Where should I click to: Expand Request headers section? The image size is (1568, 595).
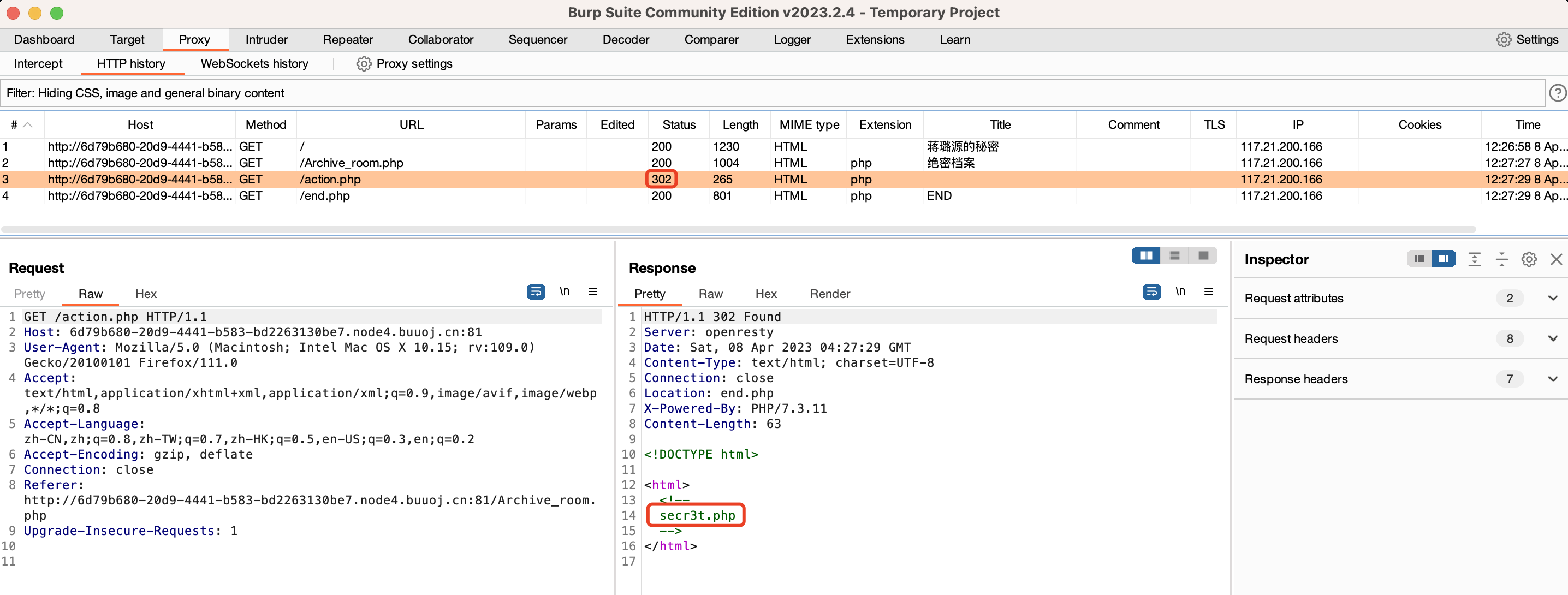1552,339
